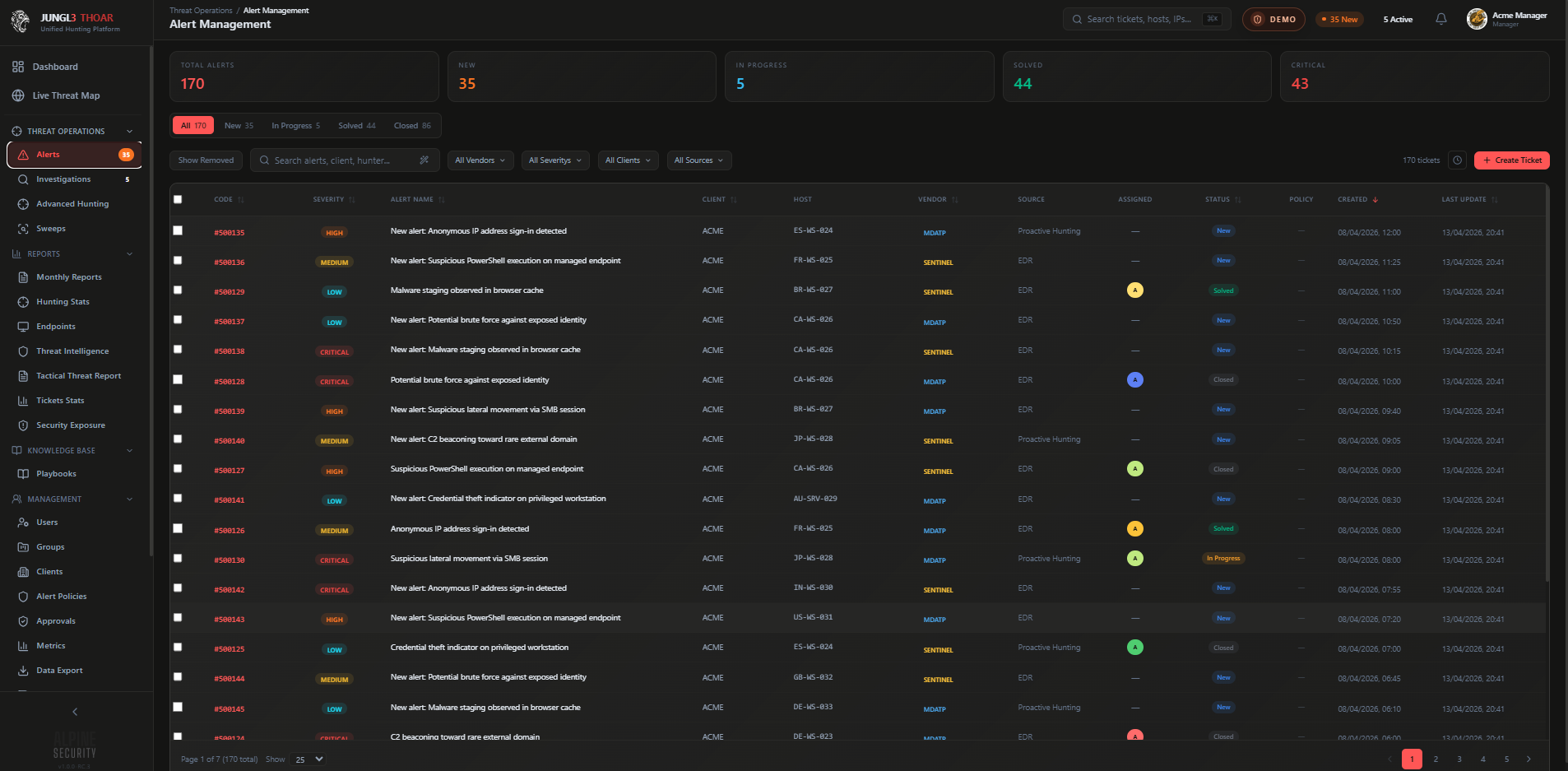Screen dimensions: 1568x771
Task: Click the global search tickets field
Action: (1147, 19)
